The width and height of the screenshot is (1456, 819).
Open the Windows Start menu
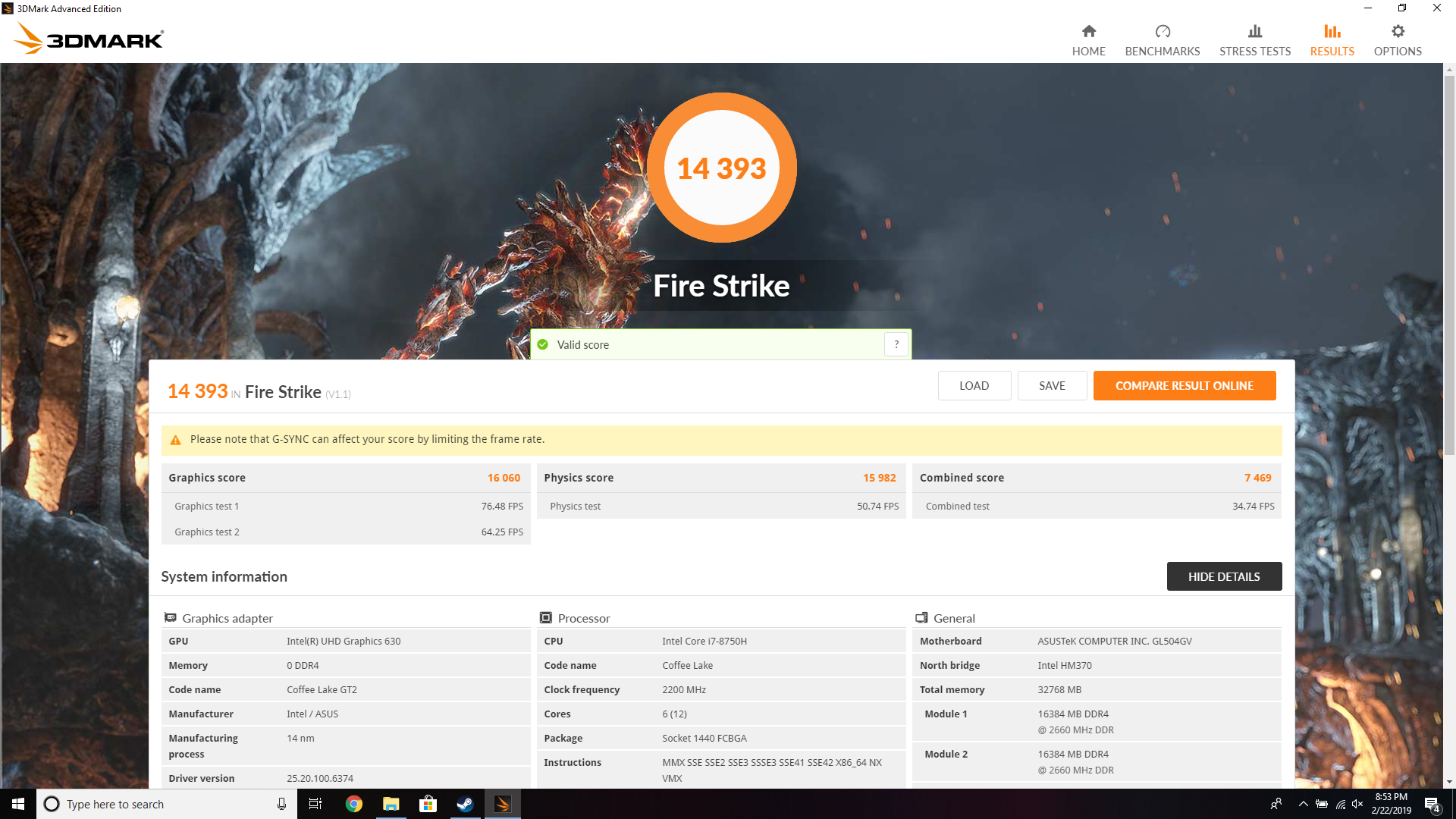(x=18, y=804)
